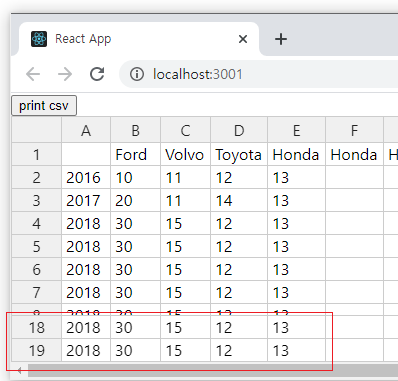Click the 15 cell in row 19

186,350
